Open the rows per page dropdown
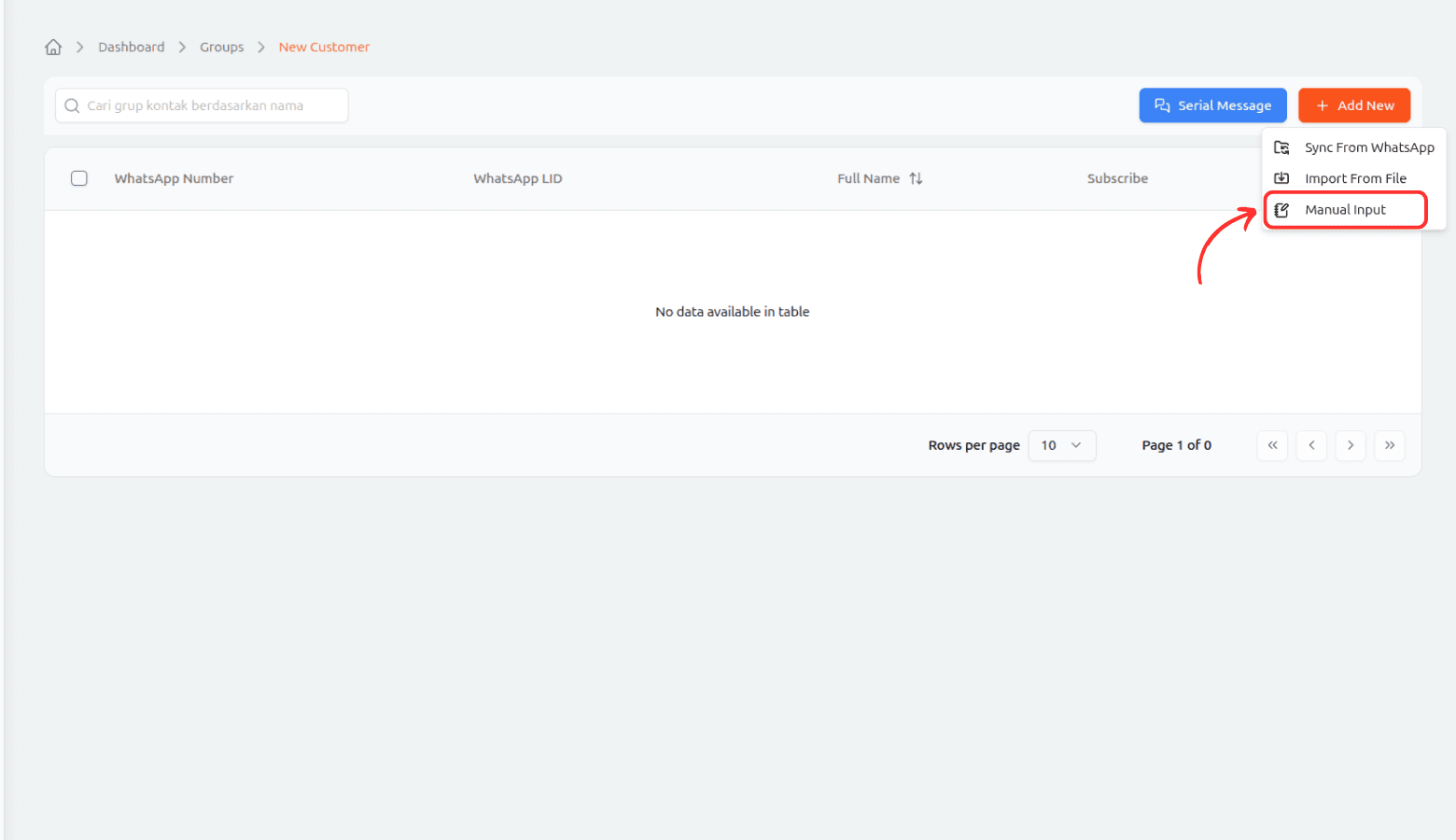This screenshot has height=840, width=1456. tap(1061, 445)
